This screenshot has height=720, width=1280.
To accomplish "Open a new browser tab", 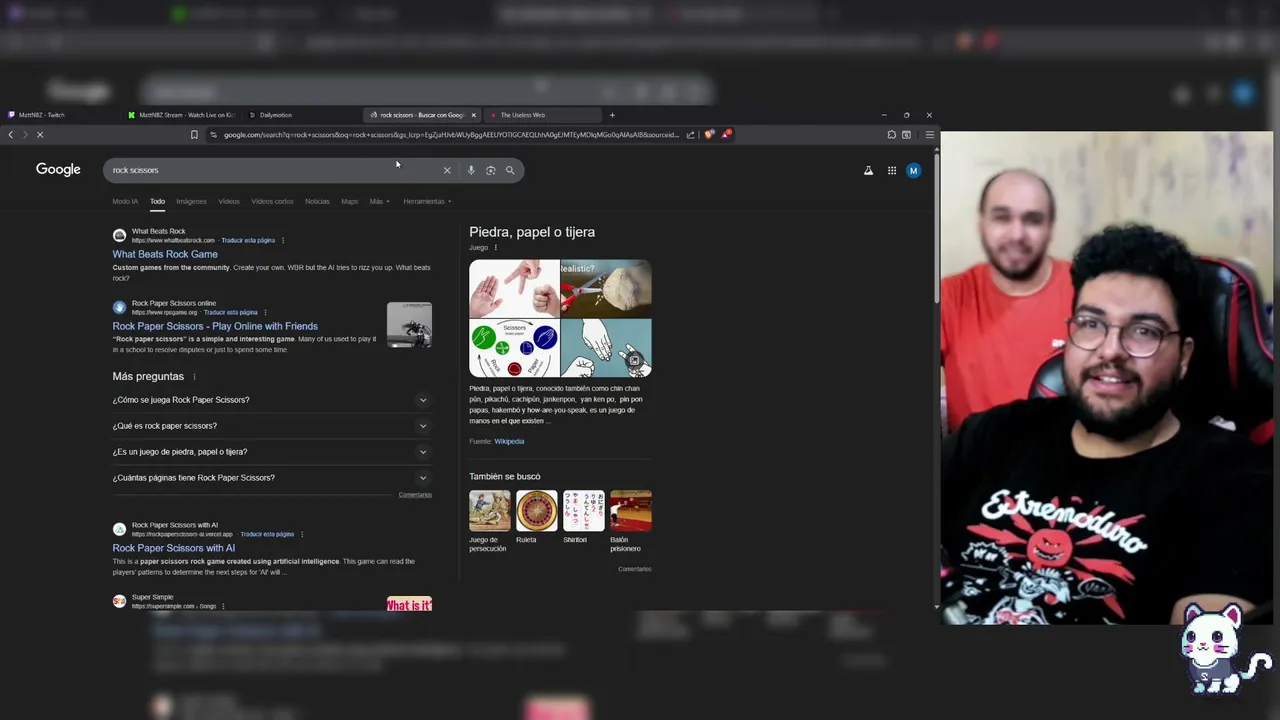I will click(x=612, y=115).
